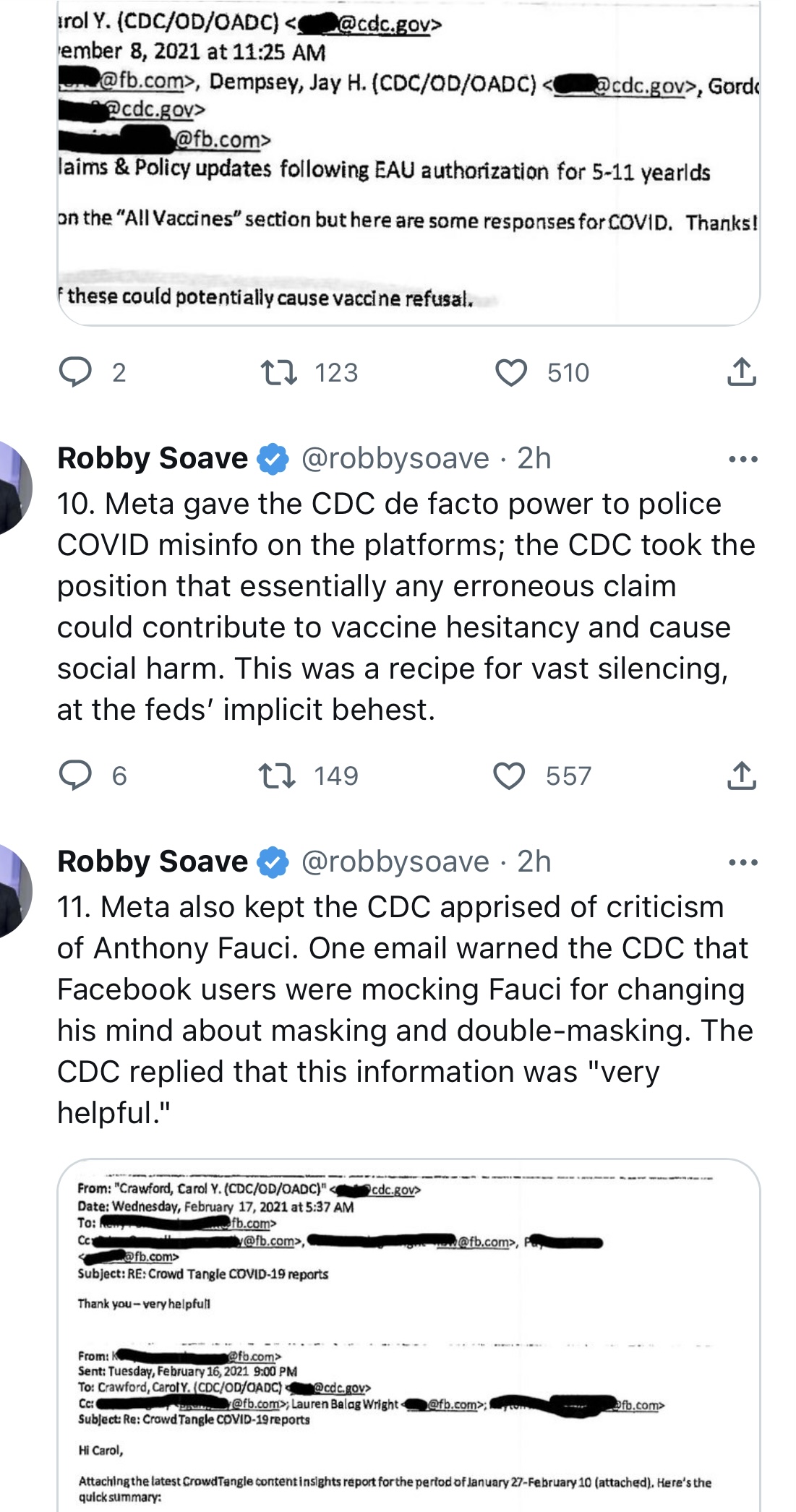Retweet the post with 123 retweets

(x=279, y=372)
